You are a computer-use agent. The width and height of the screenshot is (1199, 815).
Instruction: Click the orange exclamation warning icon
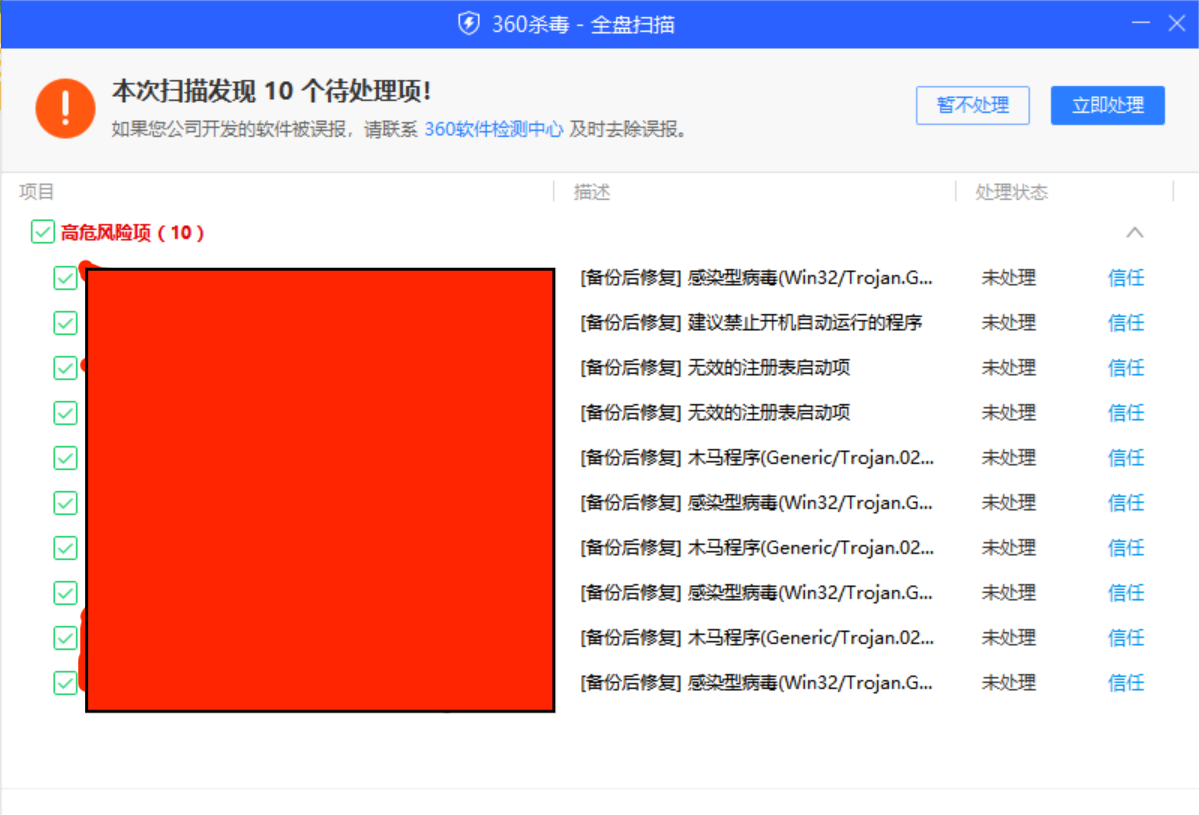click(66, 109)
